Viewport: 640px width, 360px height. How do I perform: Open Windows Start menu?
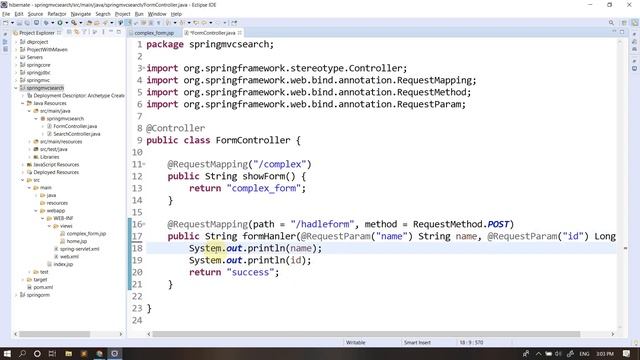coord(7,353)
